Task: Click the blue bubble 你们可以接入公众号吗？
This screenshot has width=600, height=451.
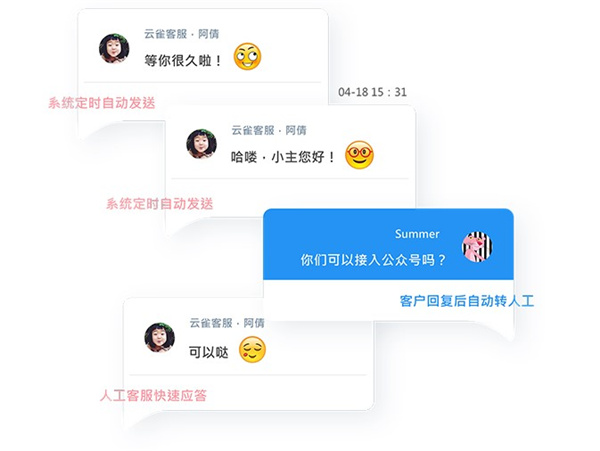Action: pyautogui.click(x=388, y=244)
